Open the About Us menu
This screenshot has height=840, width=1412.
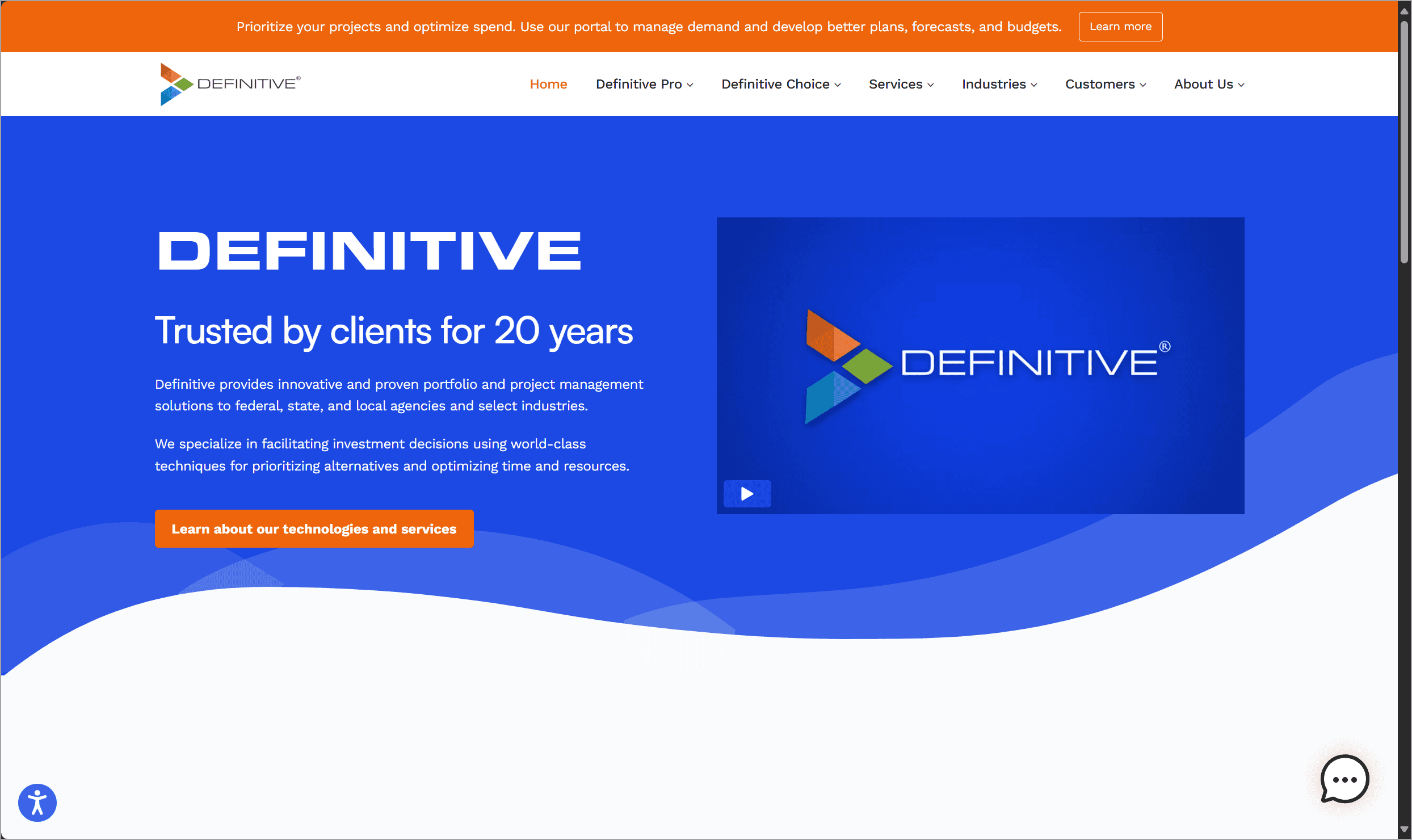click(1208, 84)
